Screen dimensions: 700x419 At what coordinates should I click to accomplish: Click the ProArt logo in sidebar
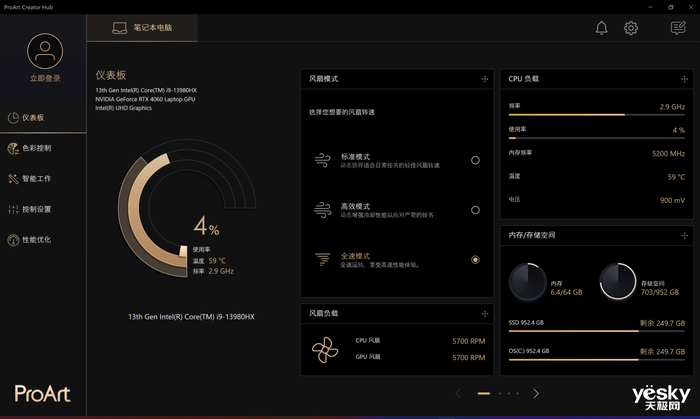tap(42, 394)
